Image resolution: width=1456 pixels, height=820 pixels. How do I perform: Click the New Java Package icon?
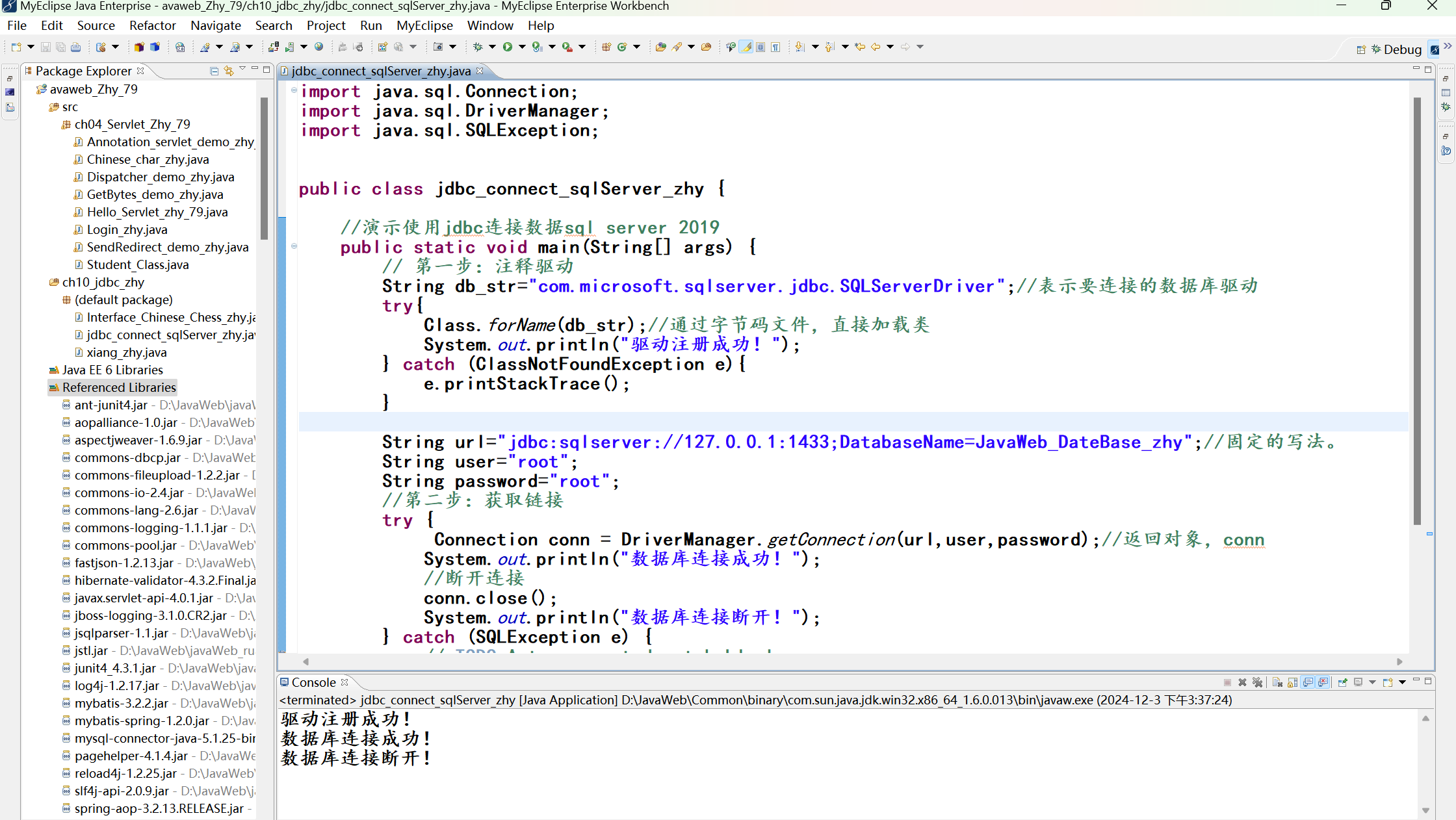[606, 47]
